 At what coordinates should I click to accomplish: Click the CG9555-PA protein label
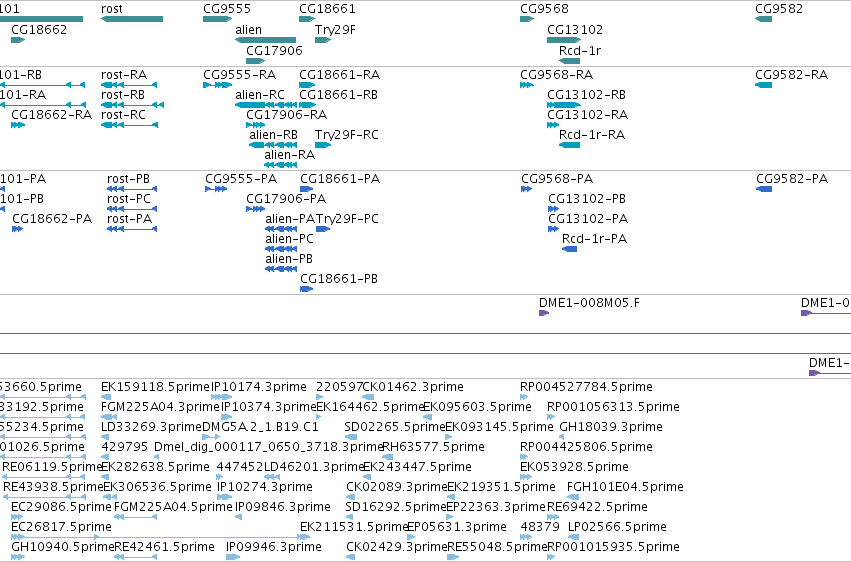click(x=241, y=178)
